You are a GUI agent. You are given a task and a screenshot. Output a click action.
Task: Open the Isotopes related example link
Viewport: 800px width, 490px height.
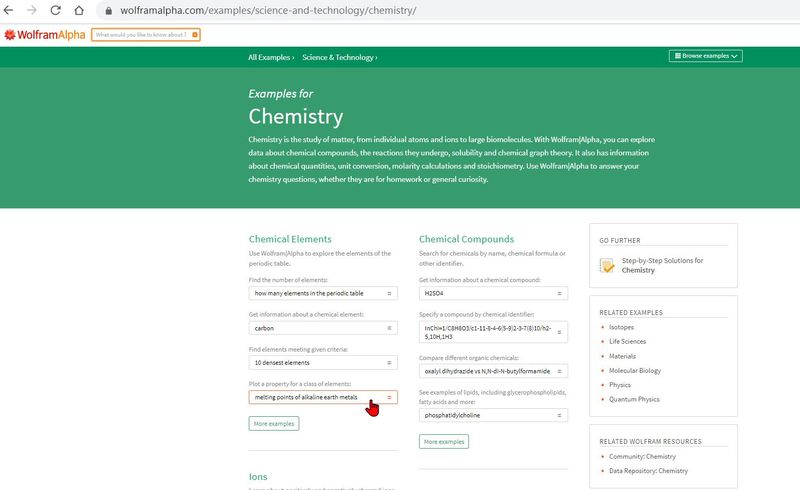(621, 327)
